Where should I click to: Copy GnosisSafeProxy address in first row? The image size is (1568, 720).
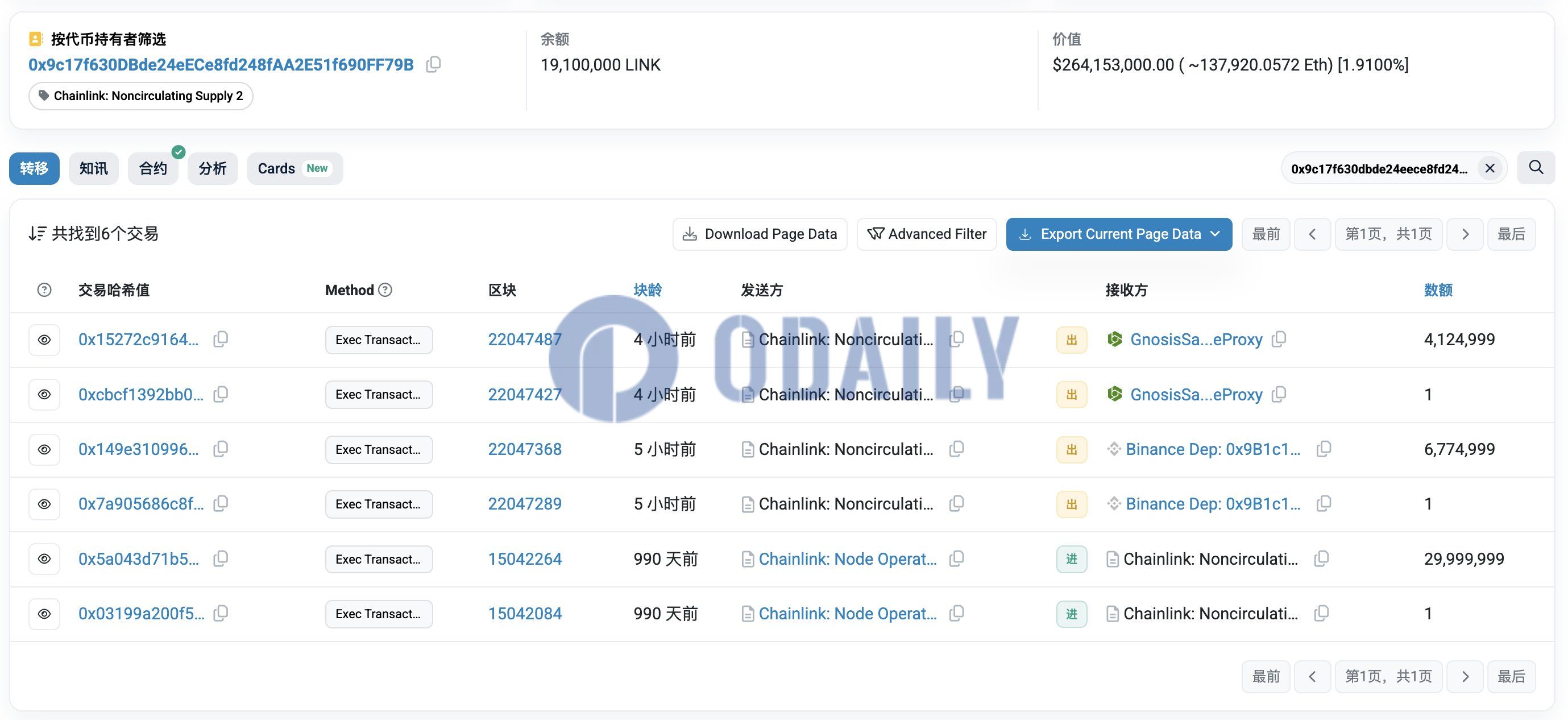point(1279,340)
